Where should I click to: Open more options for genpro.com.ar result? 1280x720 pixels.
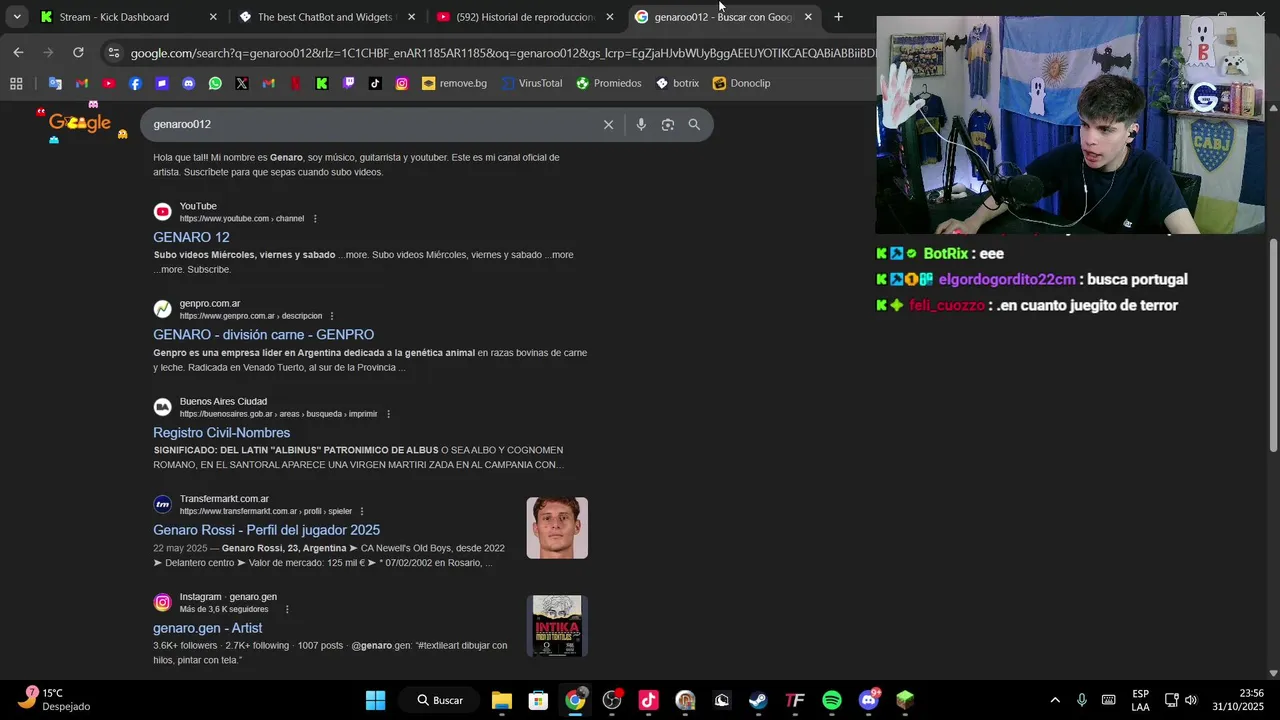pyautogui.click(x=332, y=316)
